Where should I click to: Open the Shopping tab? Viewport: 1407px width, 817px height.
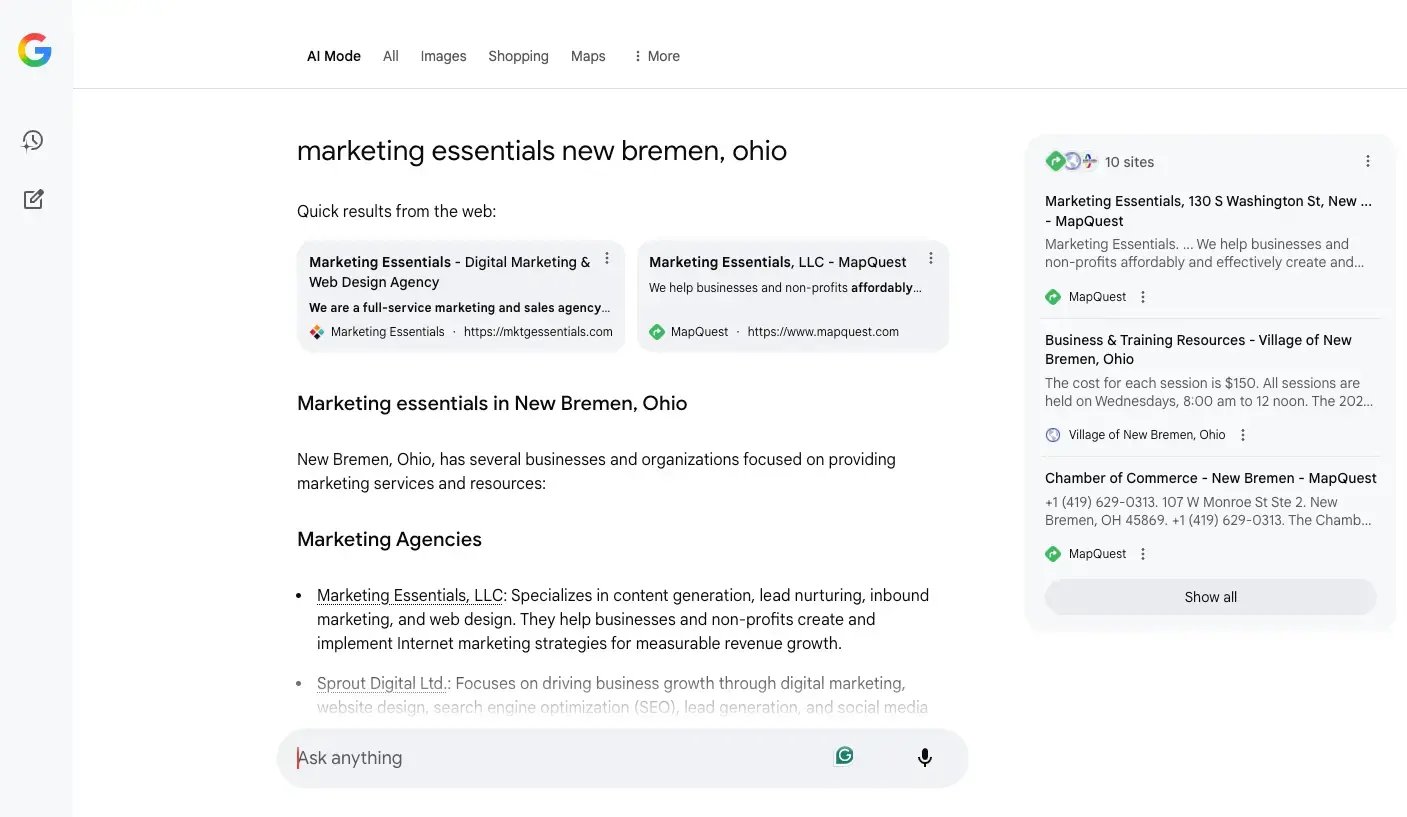pos(518,56)
